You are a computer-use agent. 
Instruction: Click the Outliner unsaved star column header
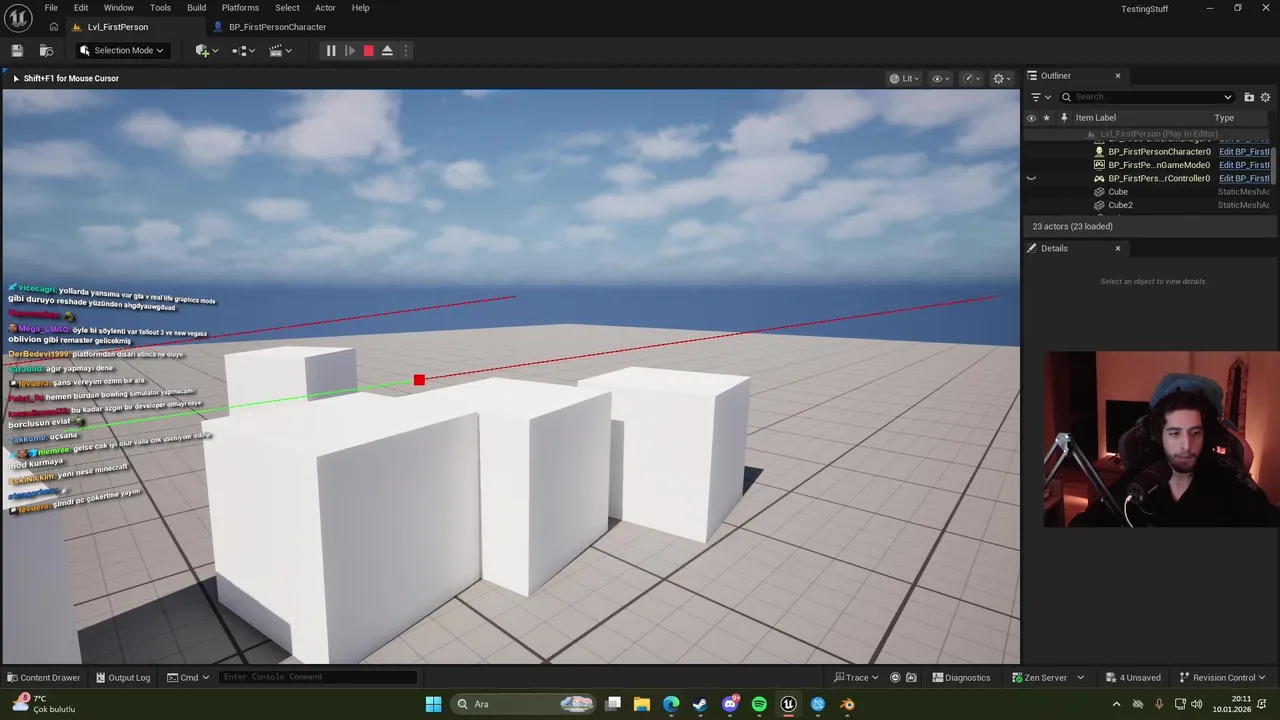(x=1047, y=118)
